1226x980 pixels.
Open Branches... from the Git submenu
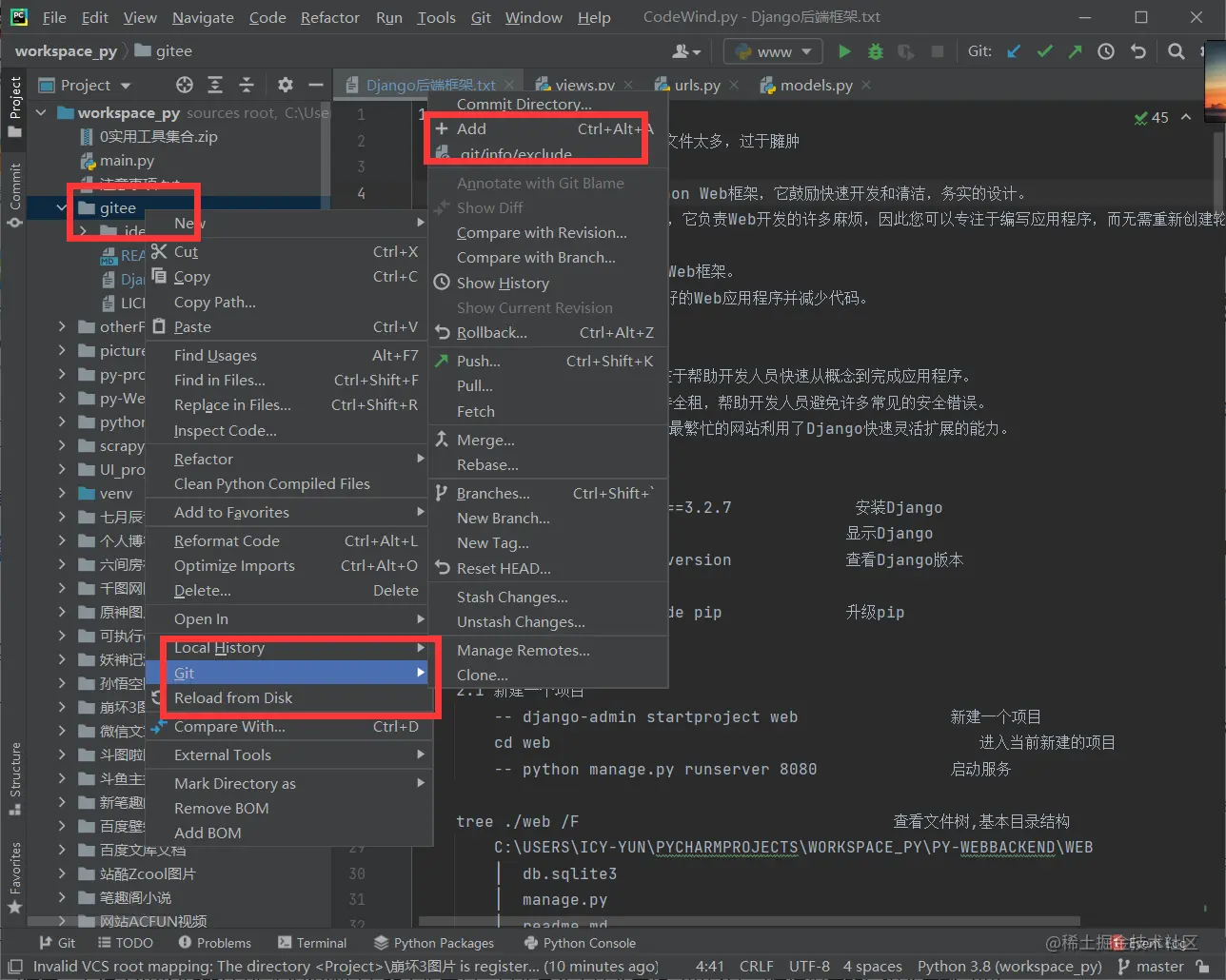pos(547,494)
